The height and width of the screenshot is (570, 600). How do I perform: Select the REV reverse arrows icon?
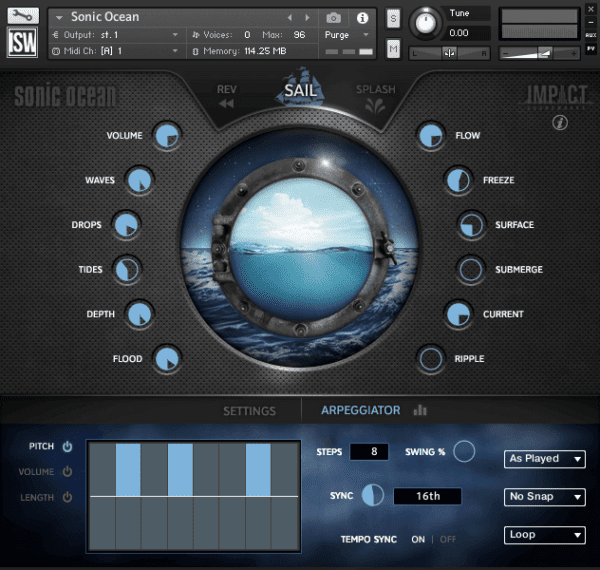(x=227, y=104)
